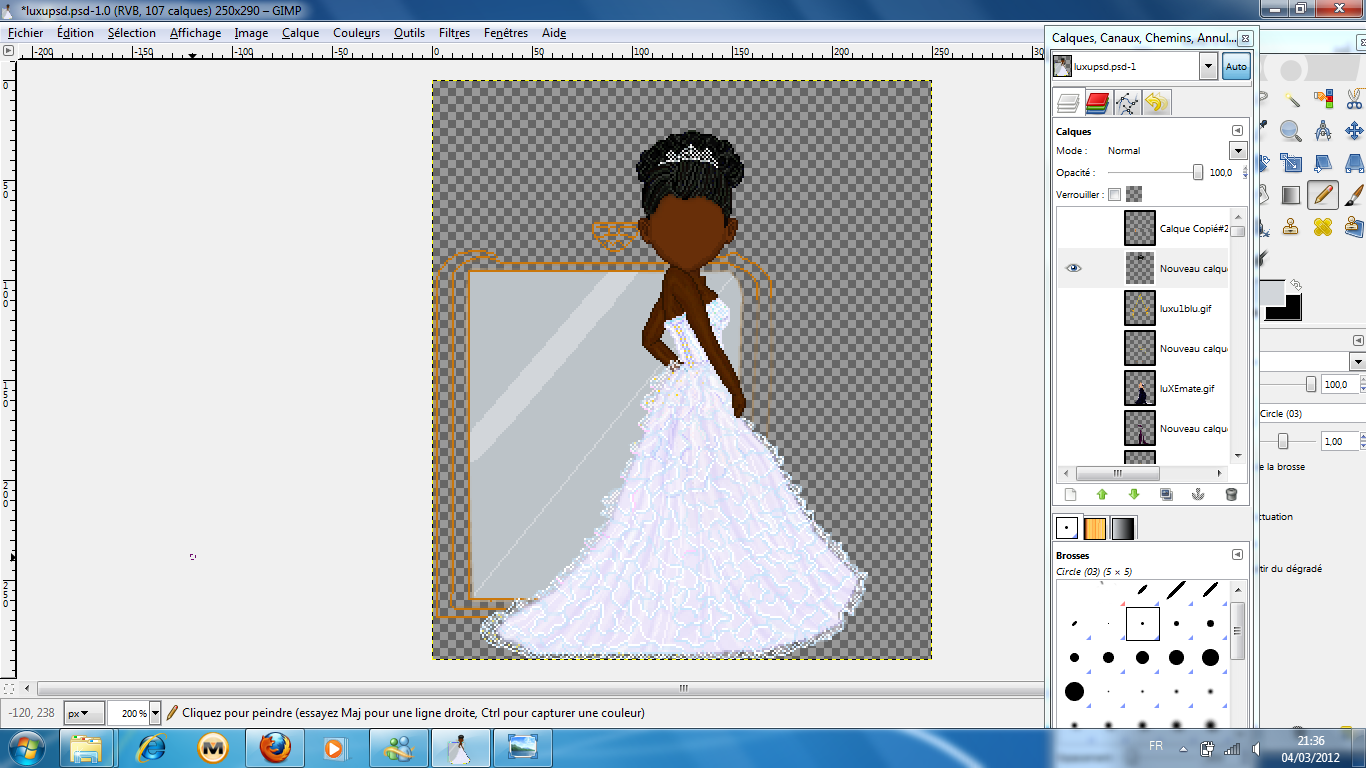The width and height of the screenshot is (1366, 768).
Task: Click the Auto button
Action: (1236, 67)
